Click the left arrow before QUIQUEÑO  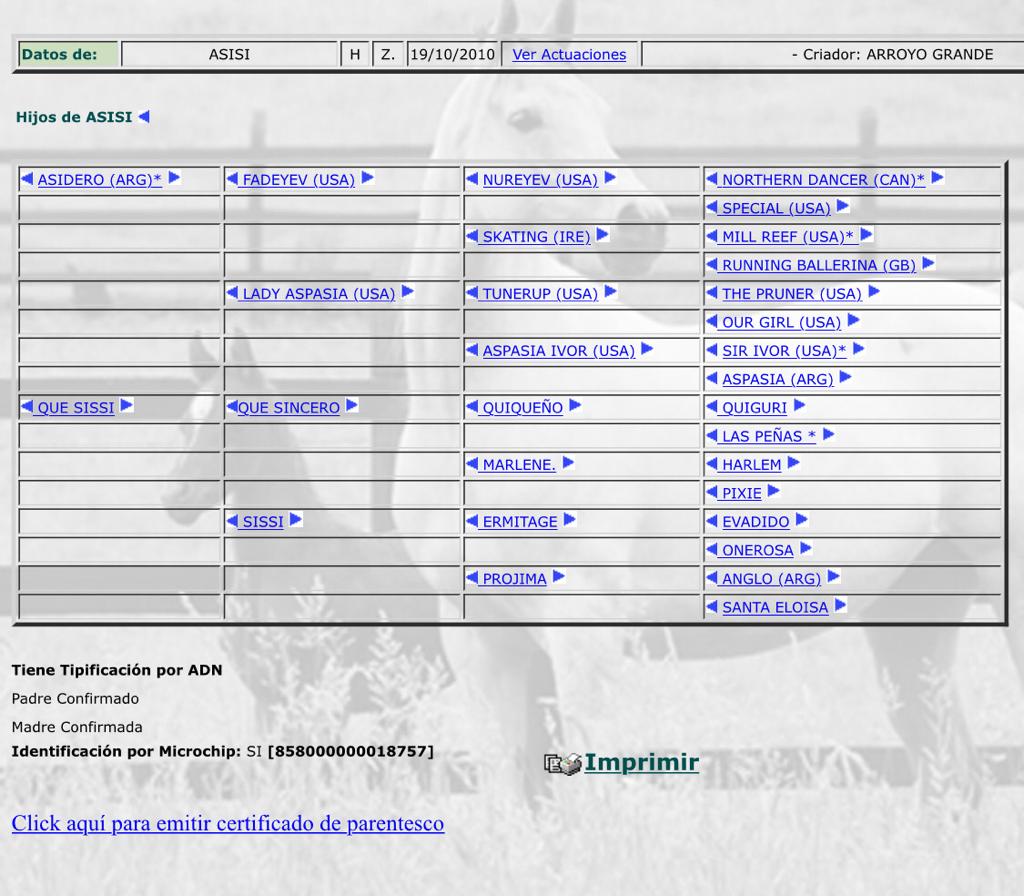tap(473, 407)
